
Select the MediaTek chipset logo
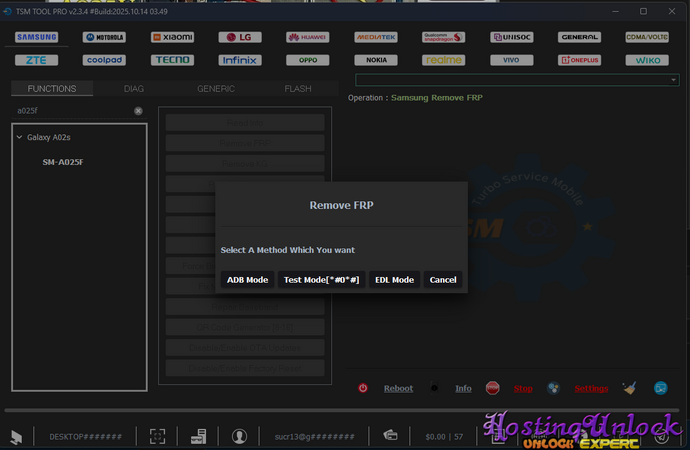[376, 37]
